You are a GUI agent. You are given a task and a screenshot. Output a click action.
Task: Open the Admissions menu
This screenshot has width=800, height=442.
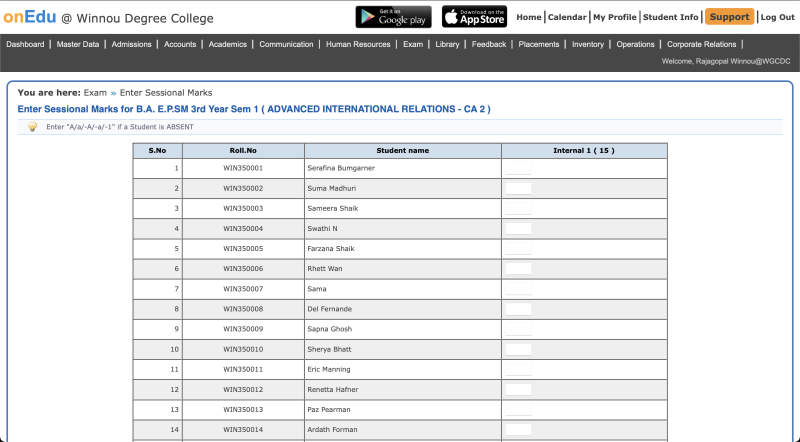coord(131,44)
